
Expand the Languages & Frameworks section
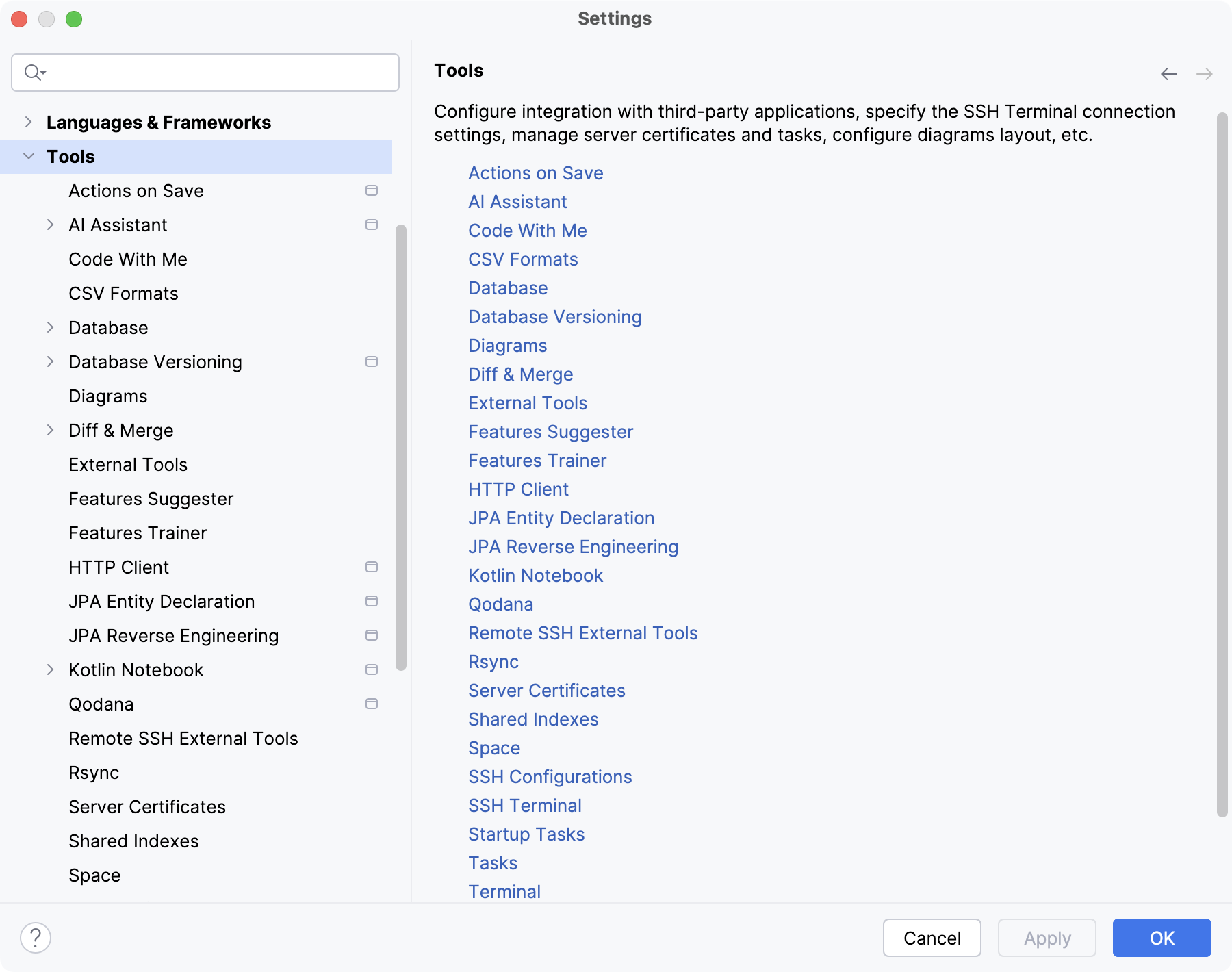[x=29, y=122]
